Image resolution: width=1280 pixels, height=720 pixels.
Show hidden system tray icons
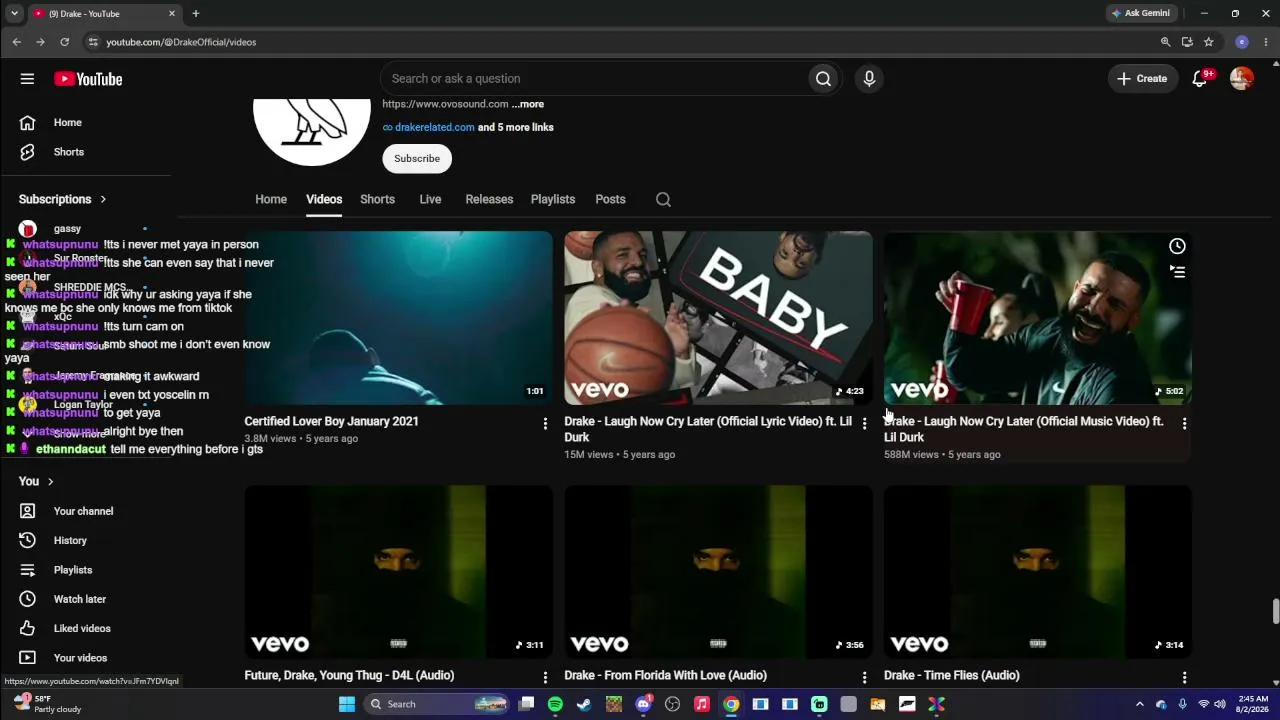point(1139,704)
